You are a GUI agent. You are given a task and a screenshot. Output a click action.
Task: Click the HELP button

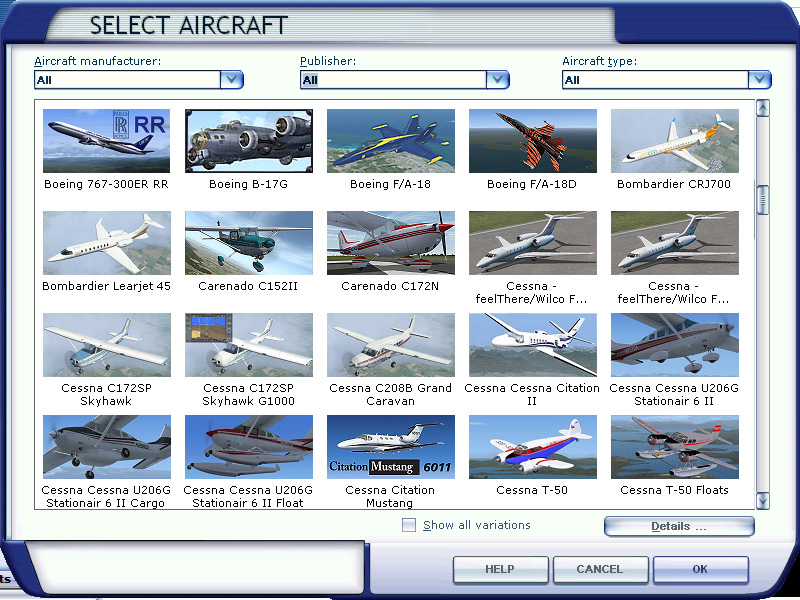pyautogui.click(x=500, y=569)
